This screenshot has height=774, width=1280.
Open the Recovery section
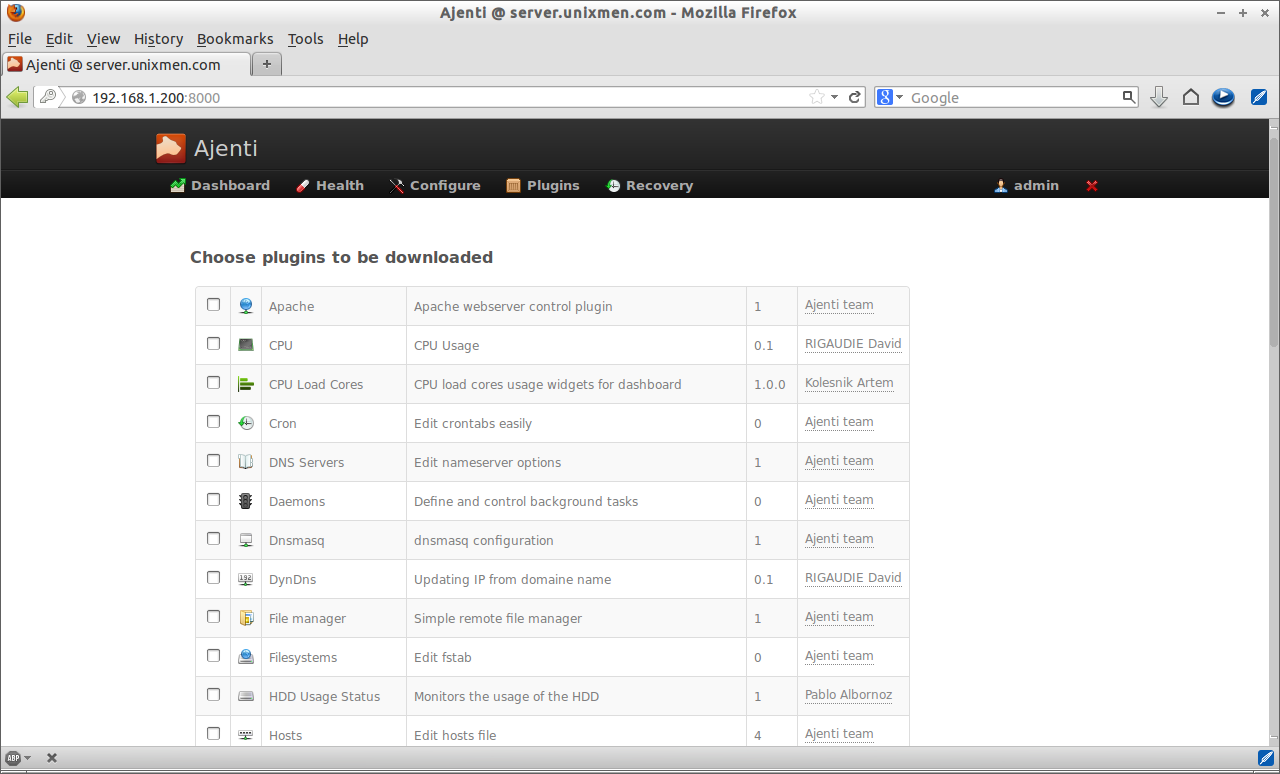(x=650, y=186)
